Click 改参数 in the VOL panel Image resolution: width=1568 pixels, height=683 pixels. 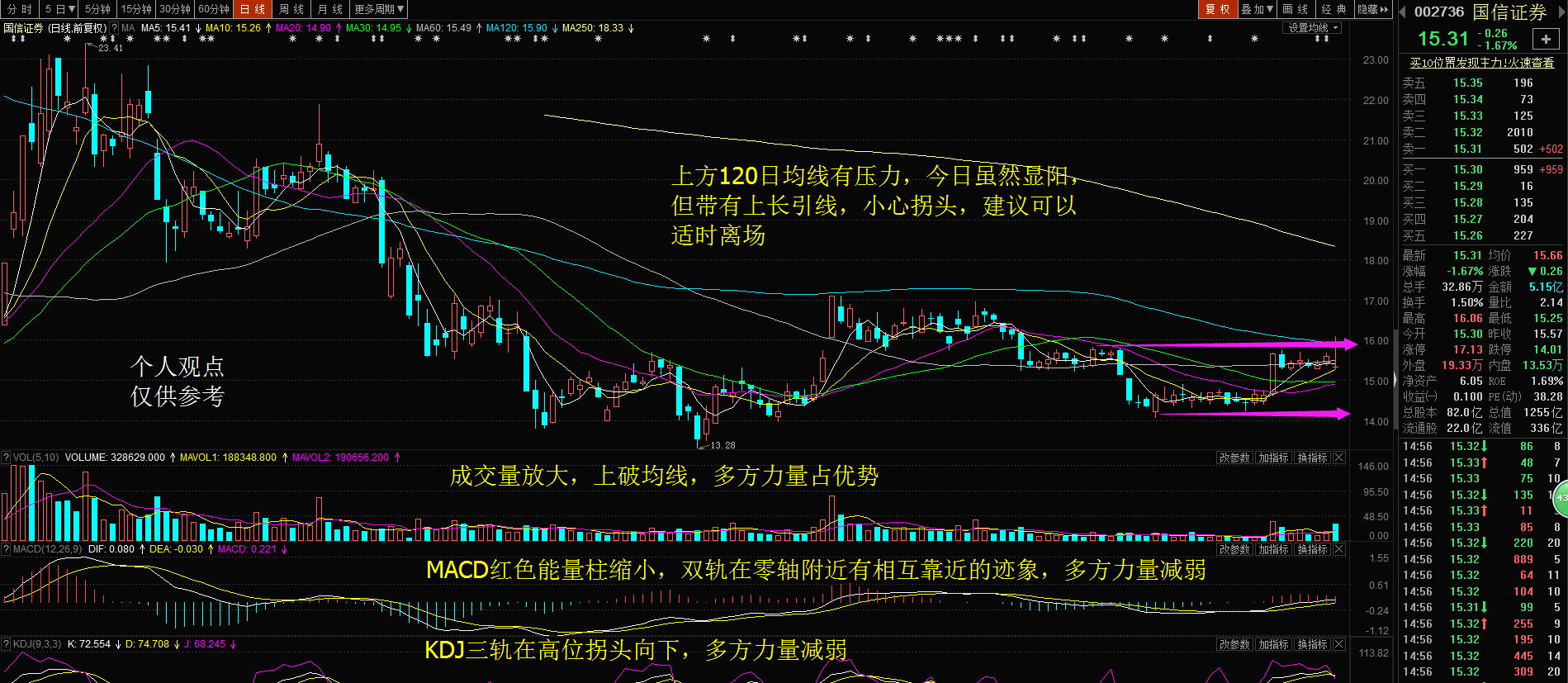point(1235,458)
